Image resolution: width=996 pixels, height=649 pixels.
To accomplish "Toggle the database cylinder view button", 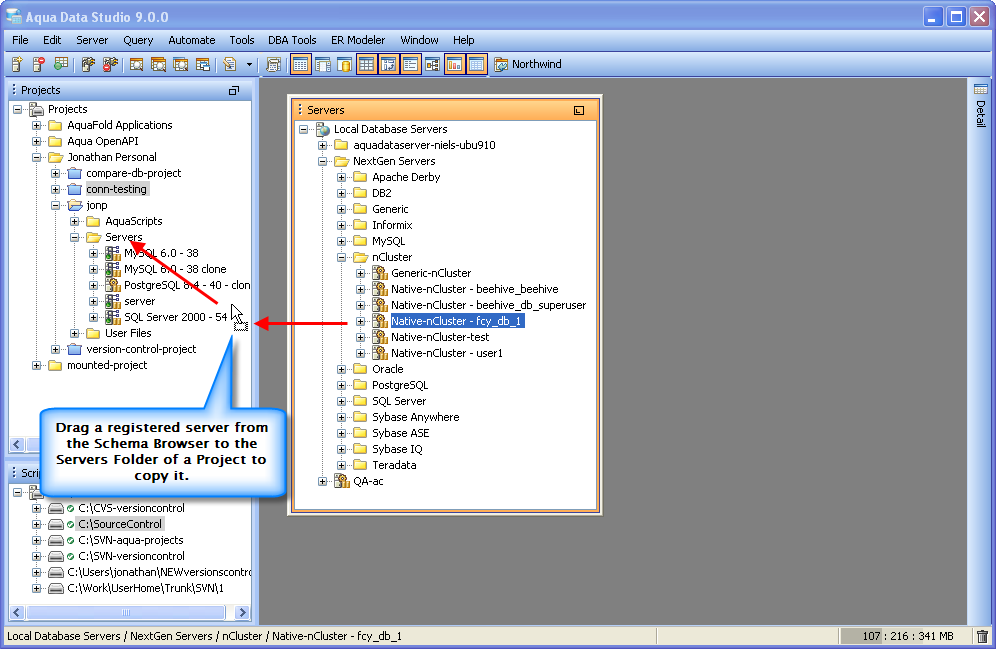I will 344,64.
